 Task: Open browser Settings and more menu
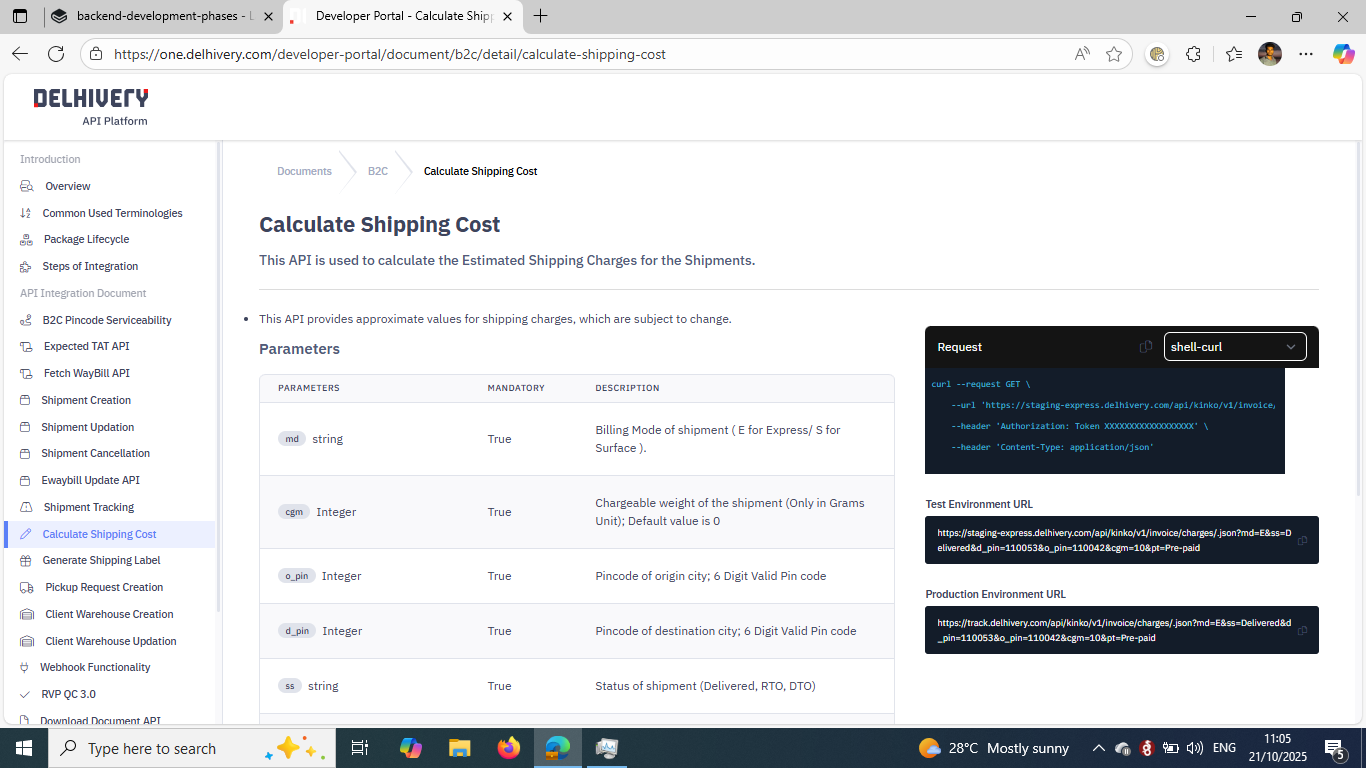[x=1306, y=54]
